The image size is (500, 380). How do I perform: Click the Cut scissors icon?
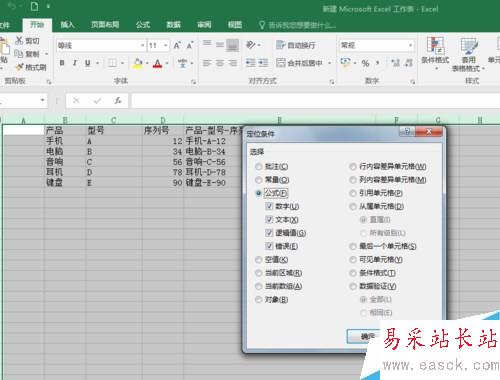tap(19, 40)
